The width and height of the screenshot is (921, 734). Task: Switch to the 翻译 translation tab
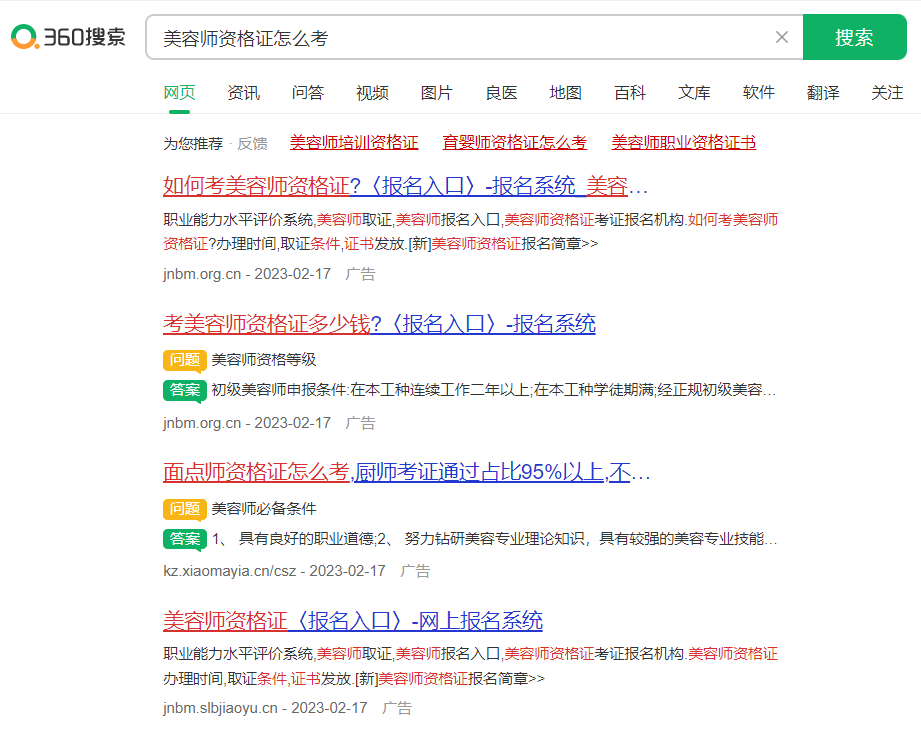click(823, 92)
